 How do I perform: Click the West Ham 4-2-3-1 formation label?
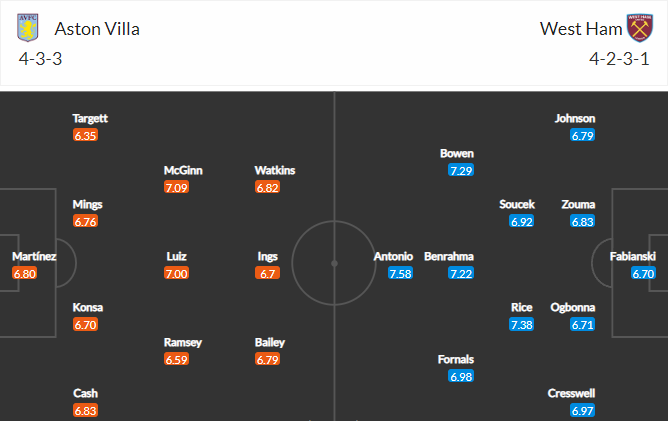619,59
